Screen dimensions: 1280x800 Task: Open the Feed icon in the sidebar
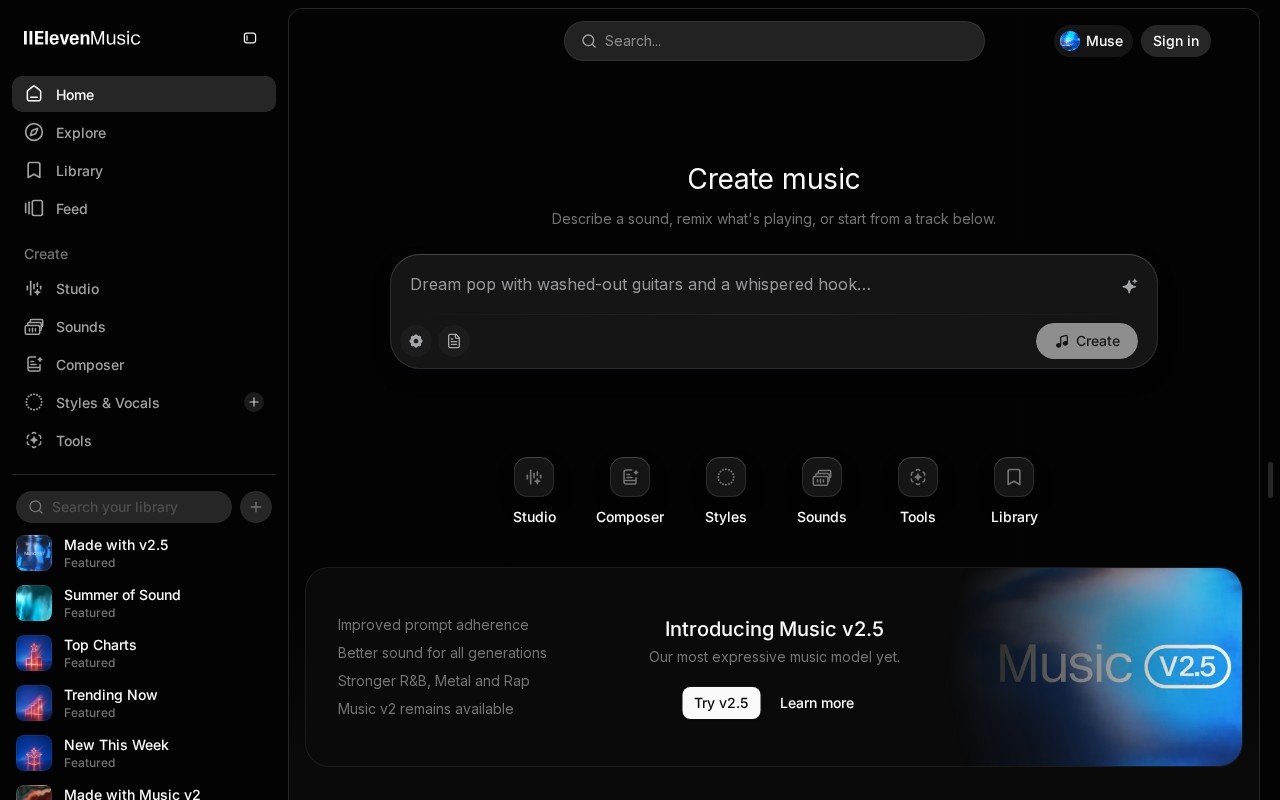(x=34, y=208)
